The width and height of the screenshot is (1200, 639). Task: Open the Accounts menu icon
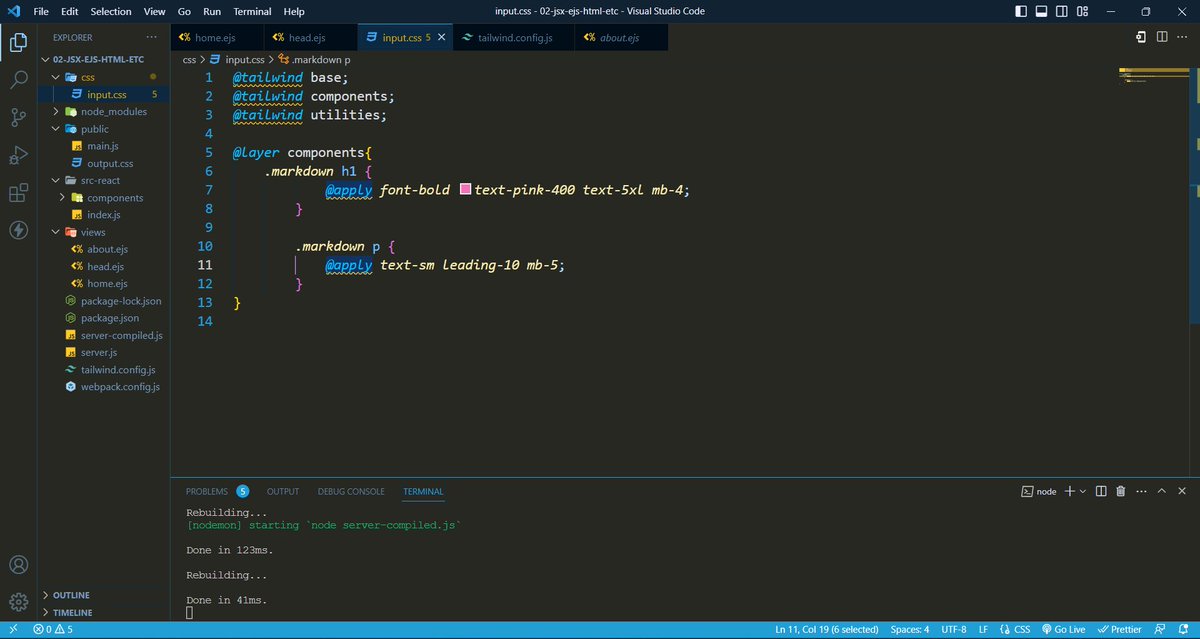[x=18, y=565]
